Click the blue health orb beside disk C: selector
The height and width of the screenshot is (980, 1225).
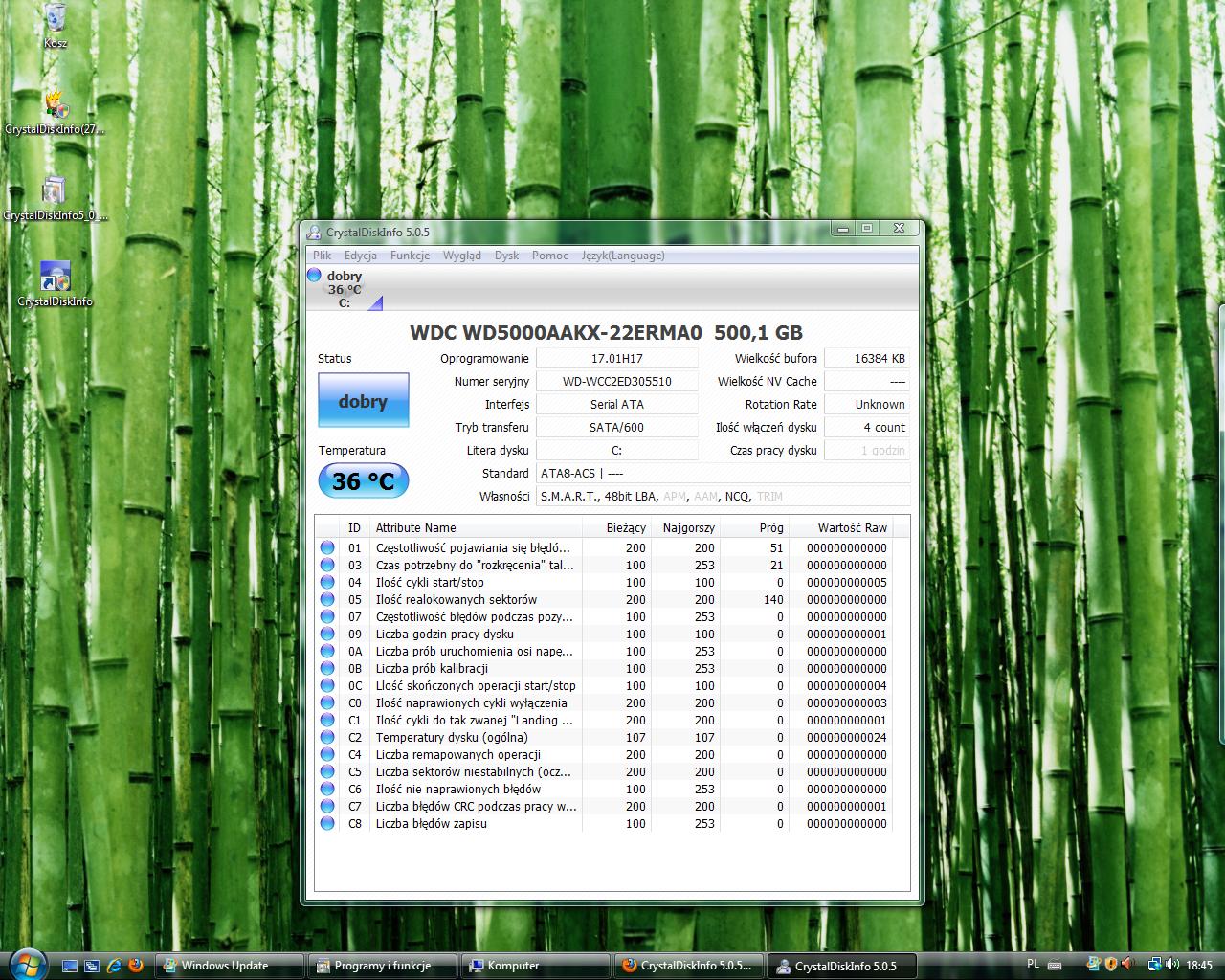click(x=314, y=276)
